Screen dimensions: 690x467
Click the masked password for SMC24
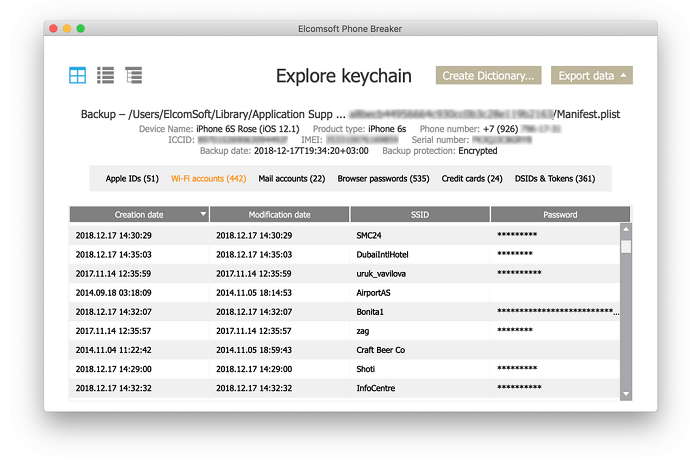517,235
